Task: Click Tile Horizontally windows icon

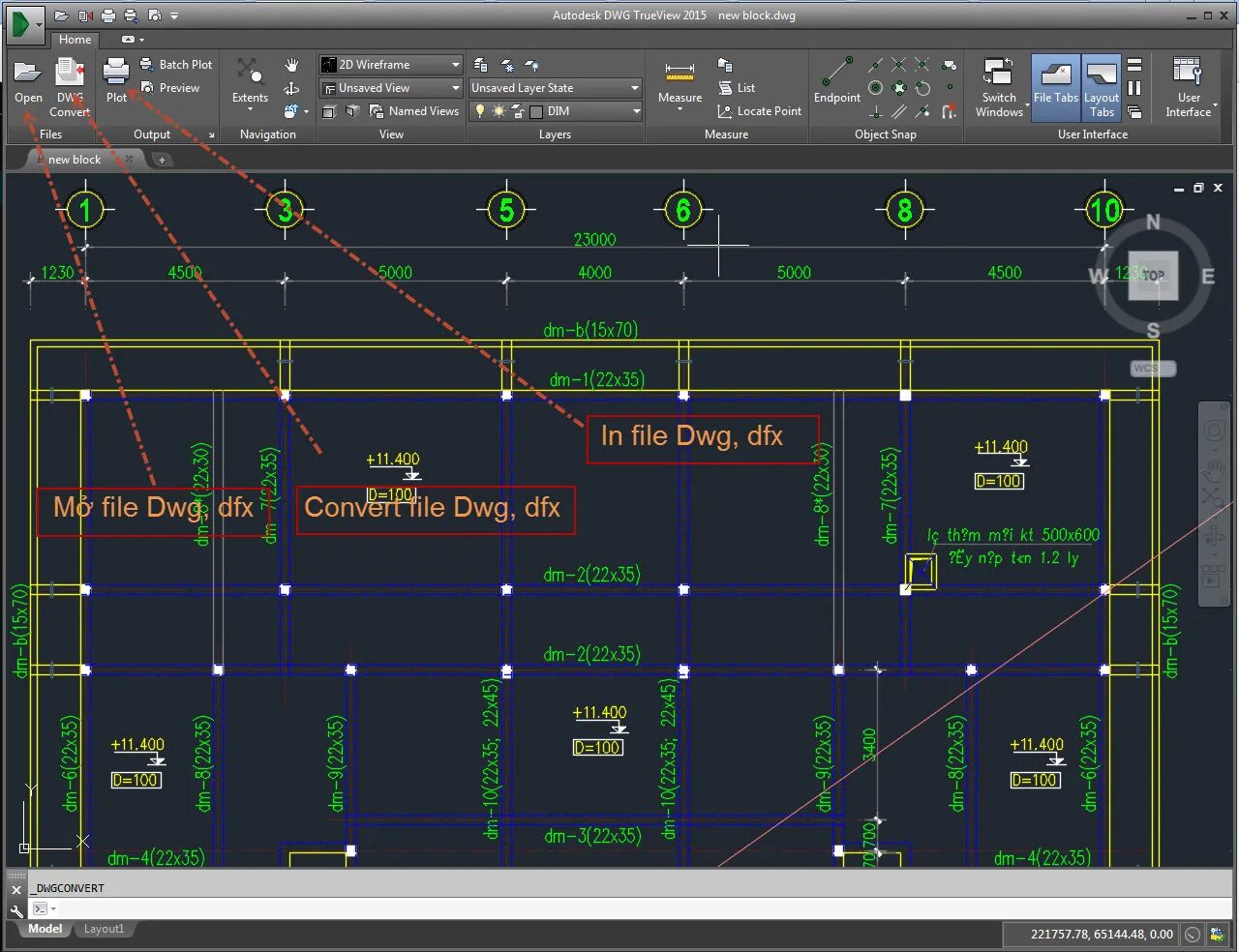Action: (1134, 65)
